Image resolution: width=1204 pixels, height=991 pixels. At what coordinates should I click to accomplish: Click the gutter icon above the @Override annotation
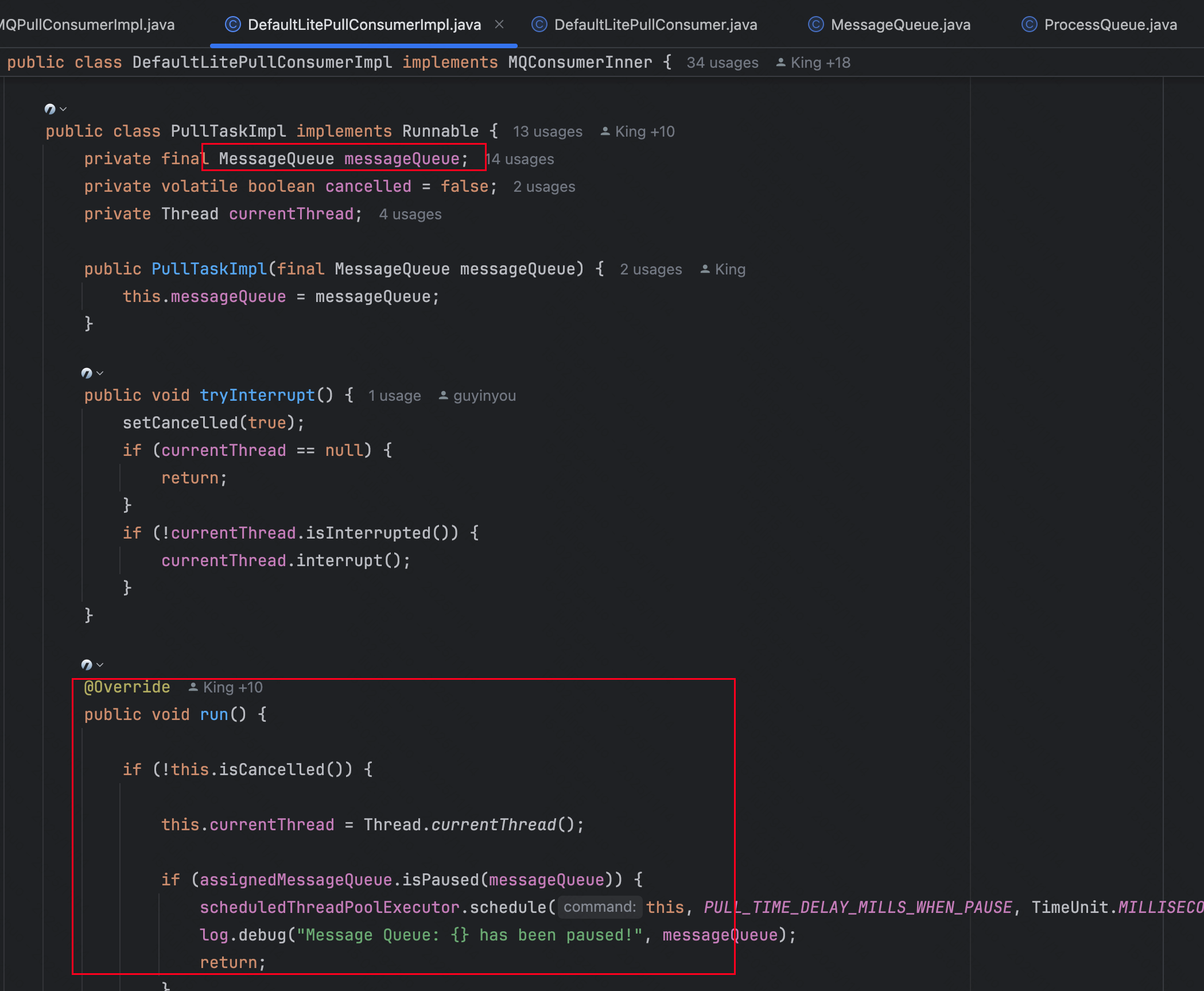87,665
